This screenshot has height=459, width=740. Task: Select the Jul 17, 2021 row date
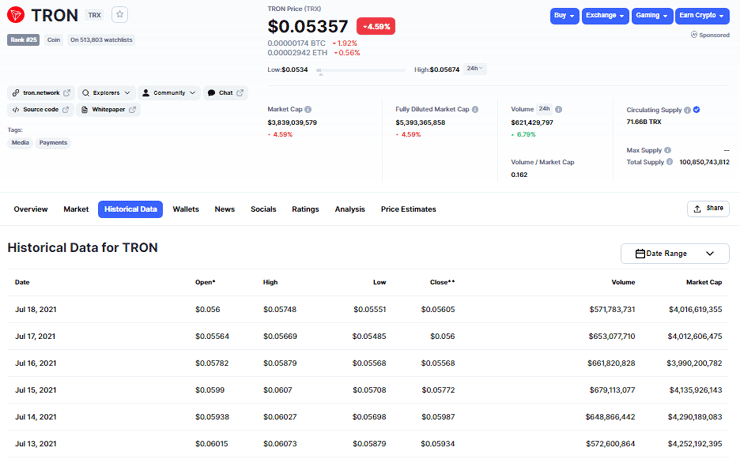pos(35,336)
